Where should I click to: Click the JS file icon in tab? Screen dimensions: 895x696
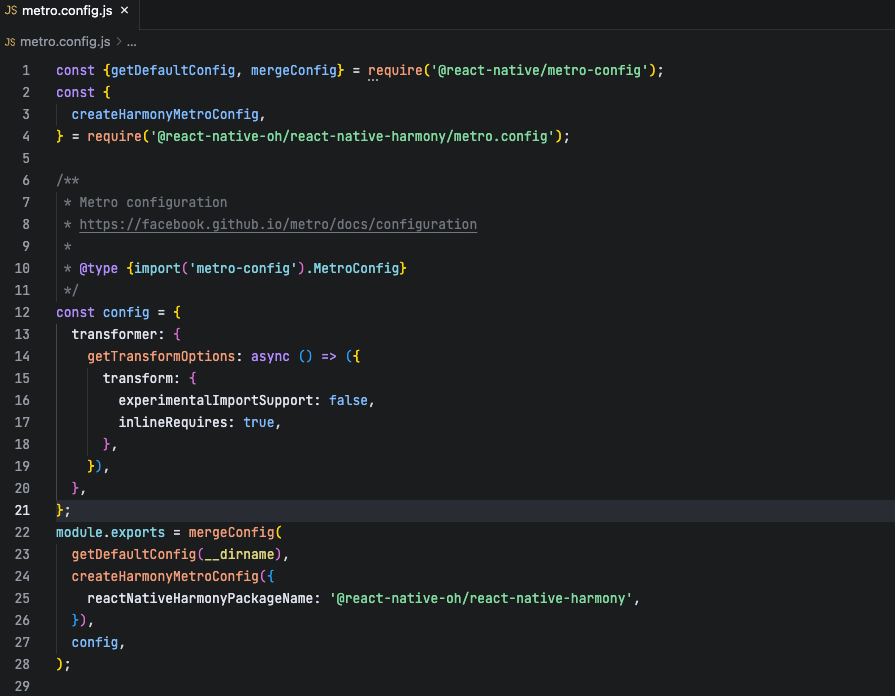point(11,11)
